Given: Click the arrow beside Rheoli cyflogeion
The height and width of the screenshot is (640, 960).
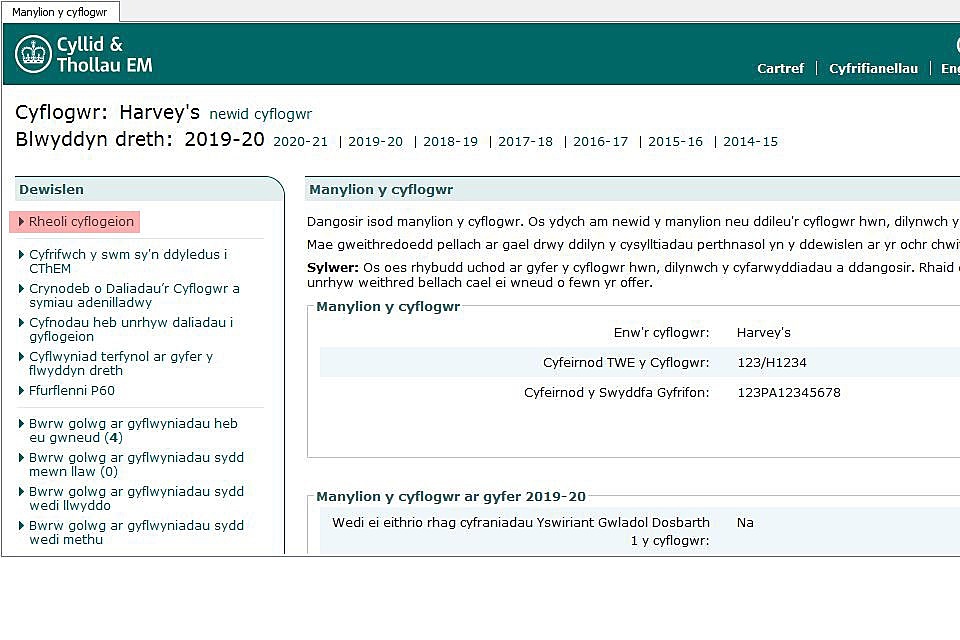Looking at the screenshot, I should [x=22, y=222].
